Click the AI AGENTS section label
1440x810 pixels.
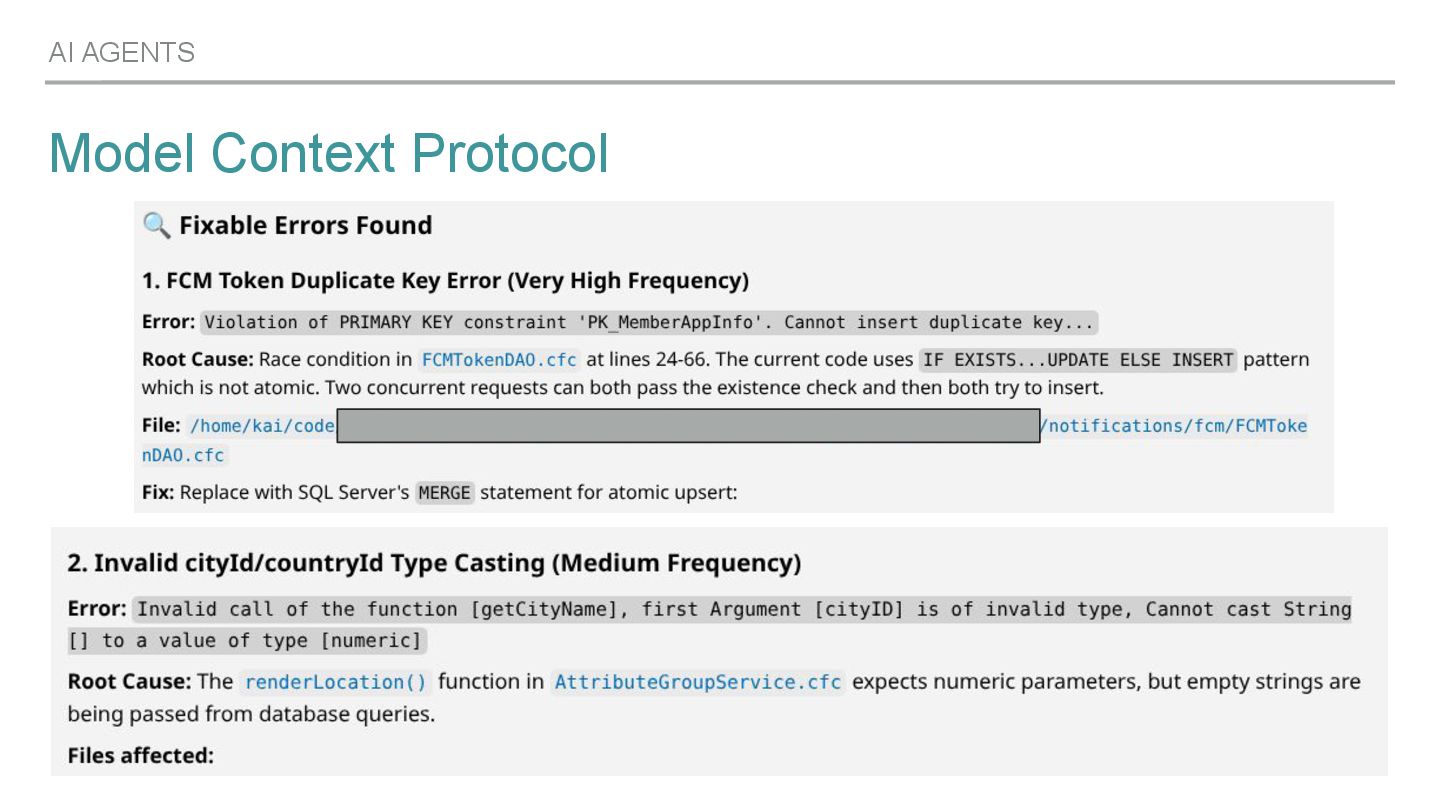pos(122,52)
